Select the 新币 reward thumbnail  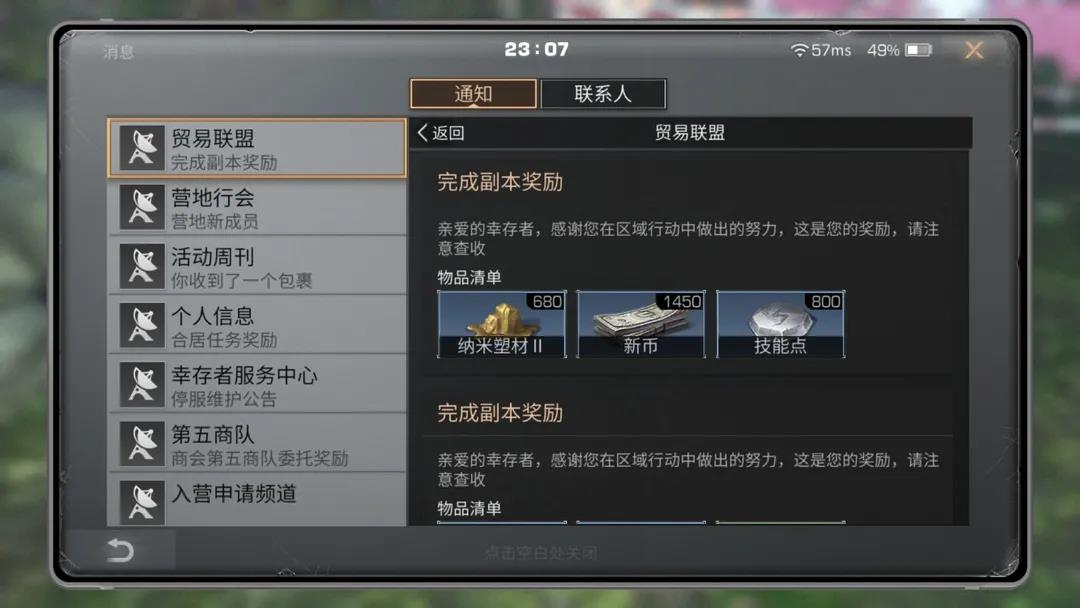pyautogui.click(x=641, y=324)
